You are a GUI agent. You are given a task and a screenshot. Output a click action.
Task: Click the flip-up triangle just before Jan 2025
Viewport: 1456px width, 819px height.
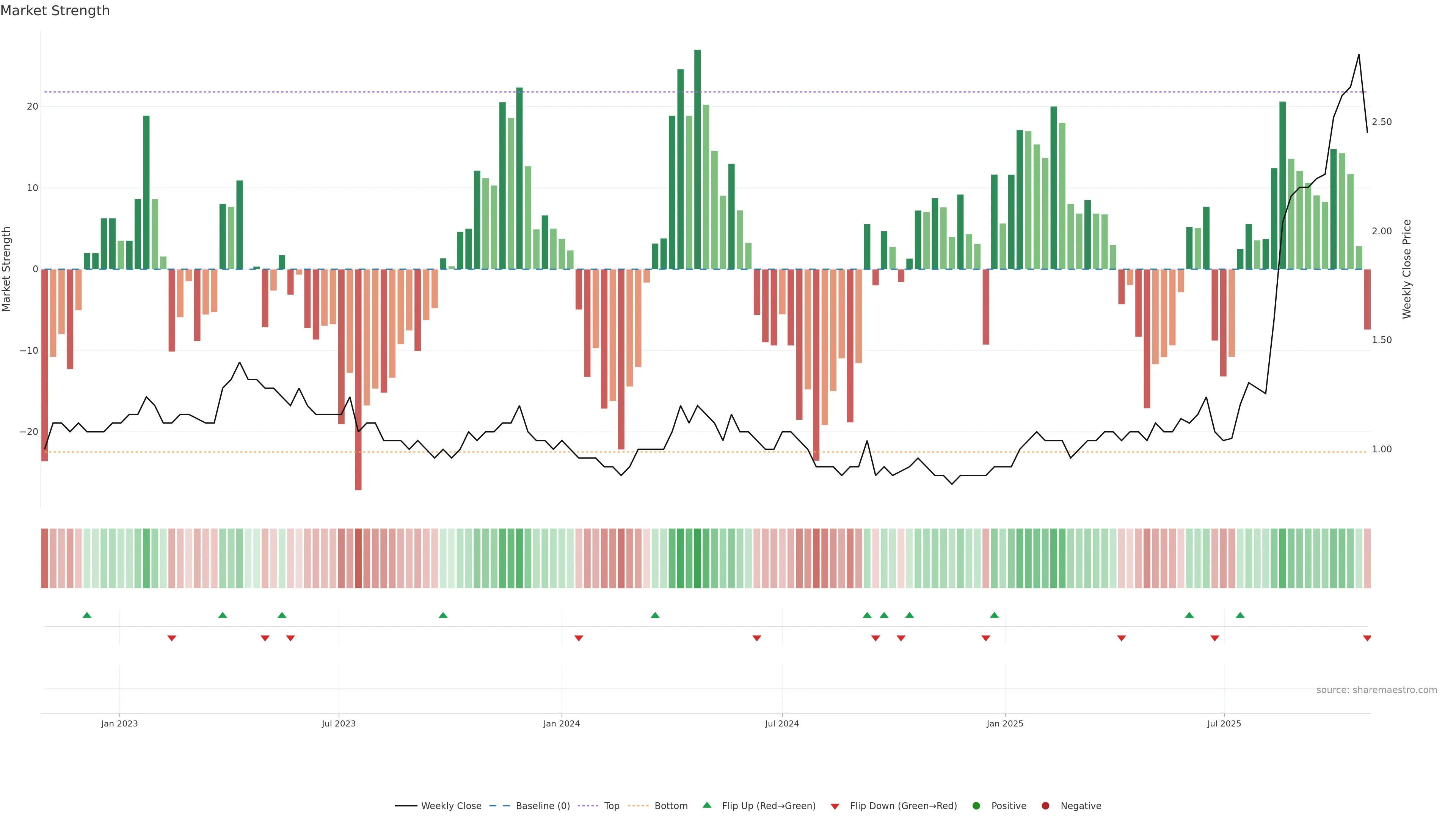994,615
